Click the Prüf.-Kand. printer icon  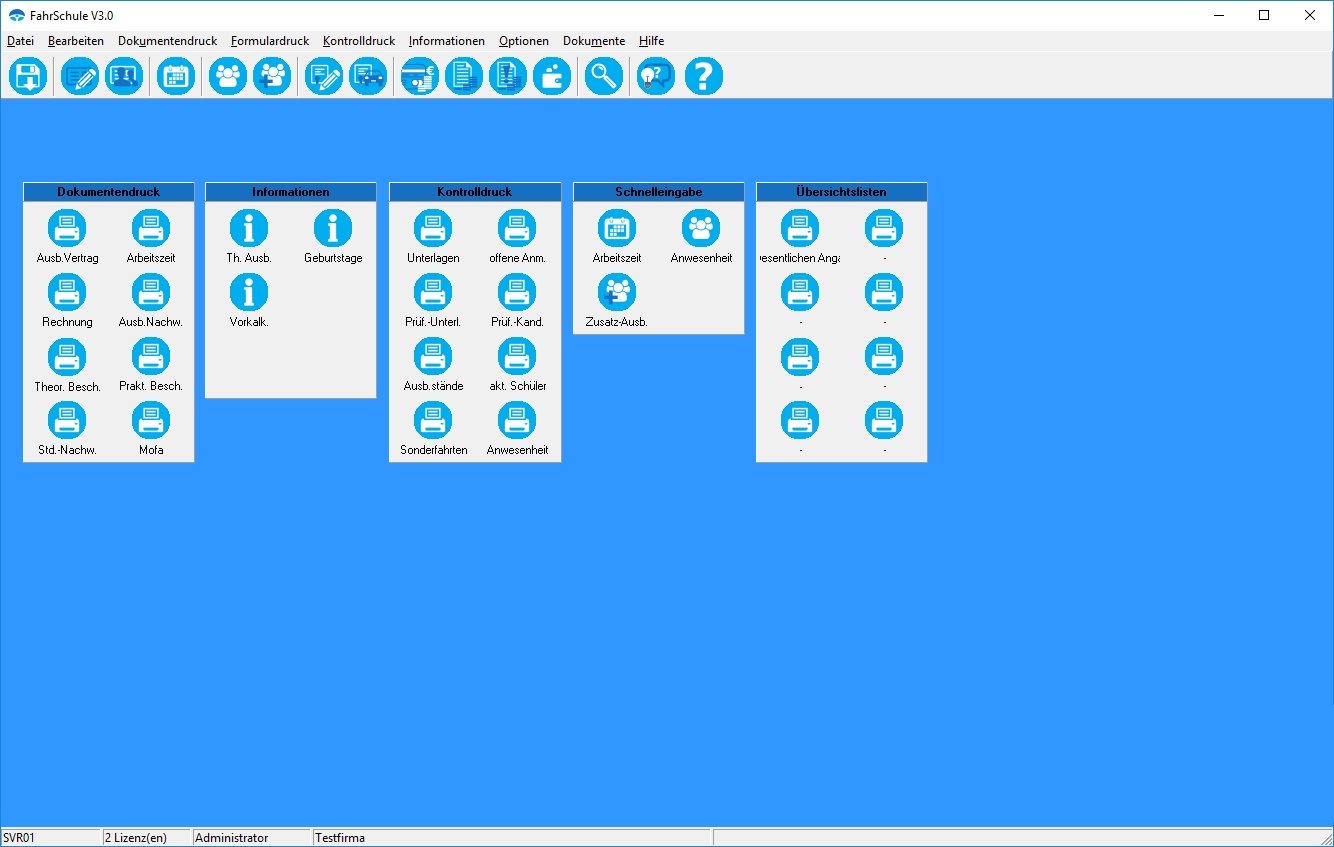(517, 293)
